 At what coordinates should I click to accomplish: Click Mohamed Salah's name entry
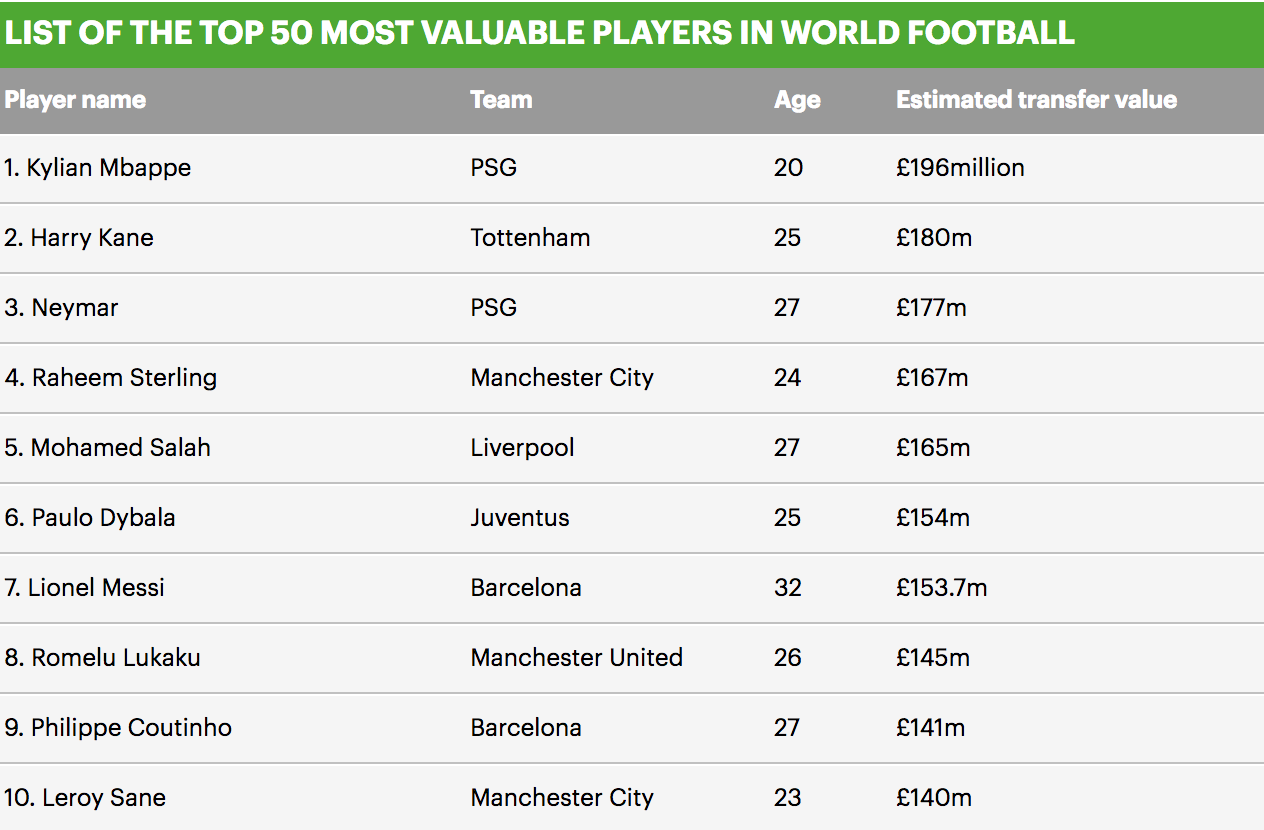108,448
